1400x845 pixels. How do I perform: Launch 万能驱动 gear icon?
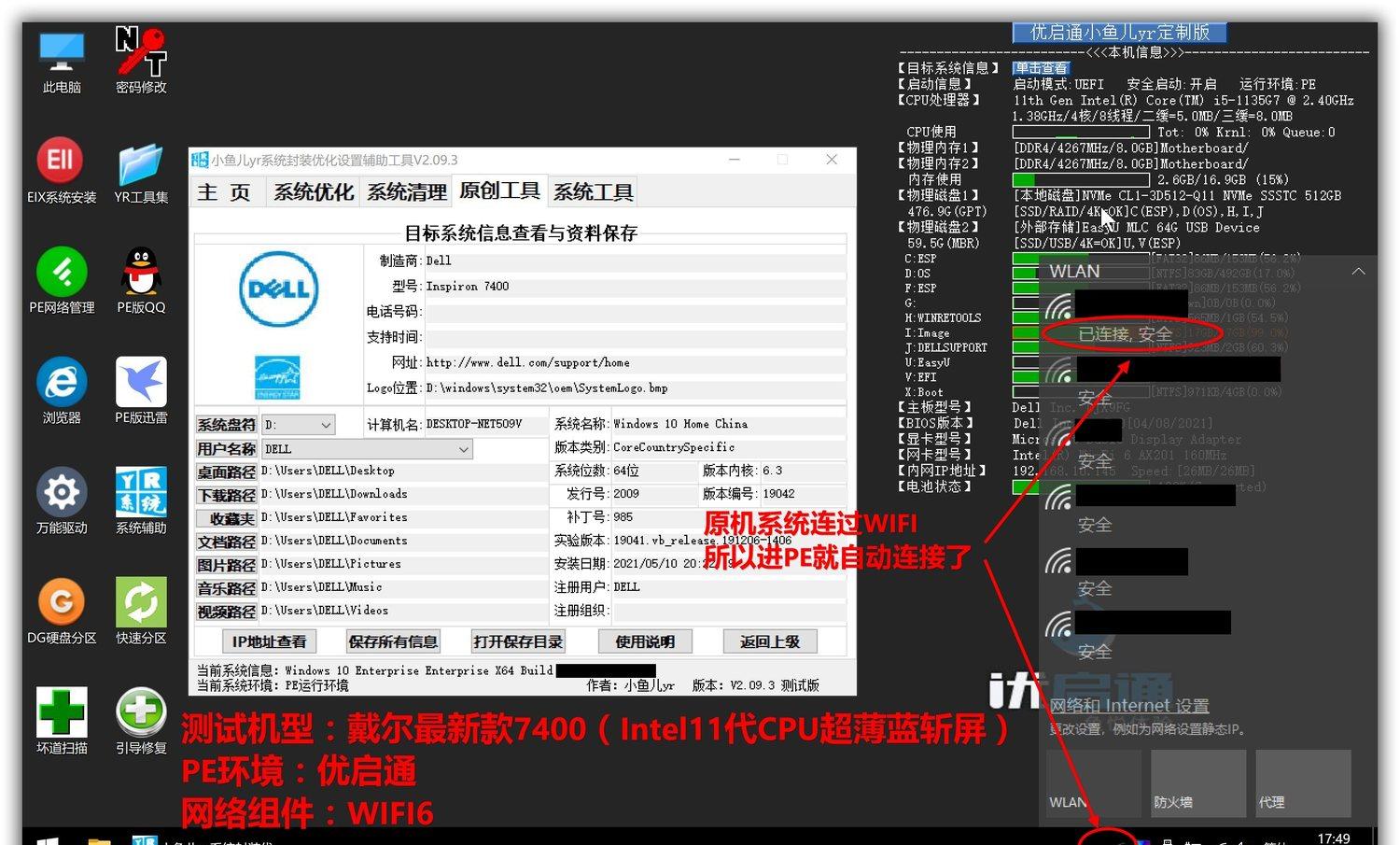pyautogui.click(x=62, y=502)
